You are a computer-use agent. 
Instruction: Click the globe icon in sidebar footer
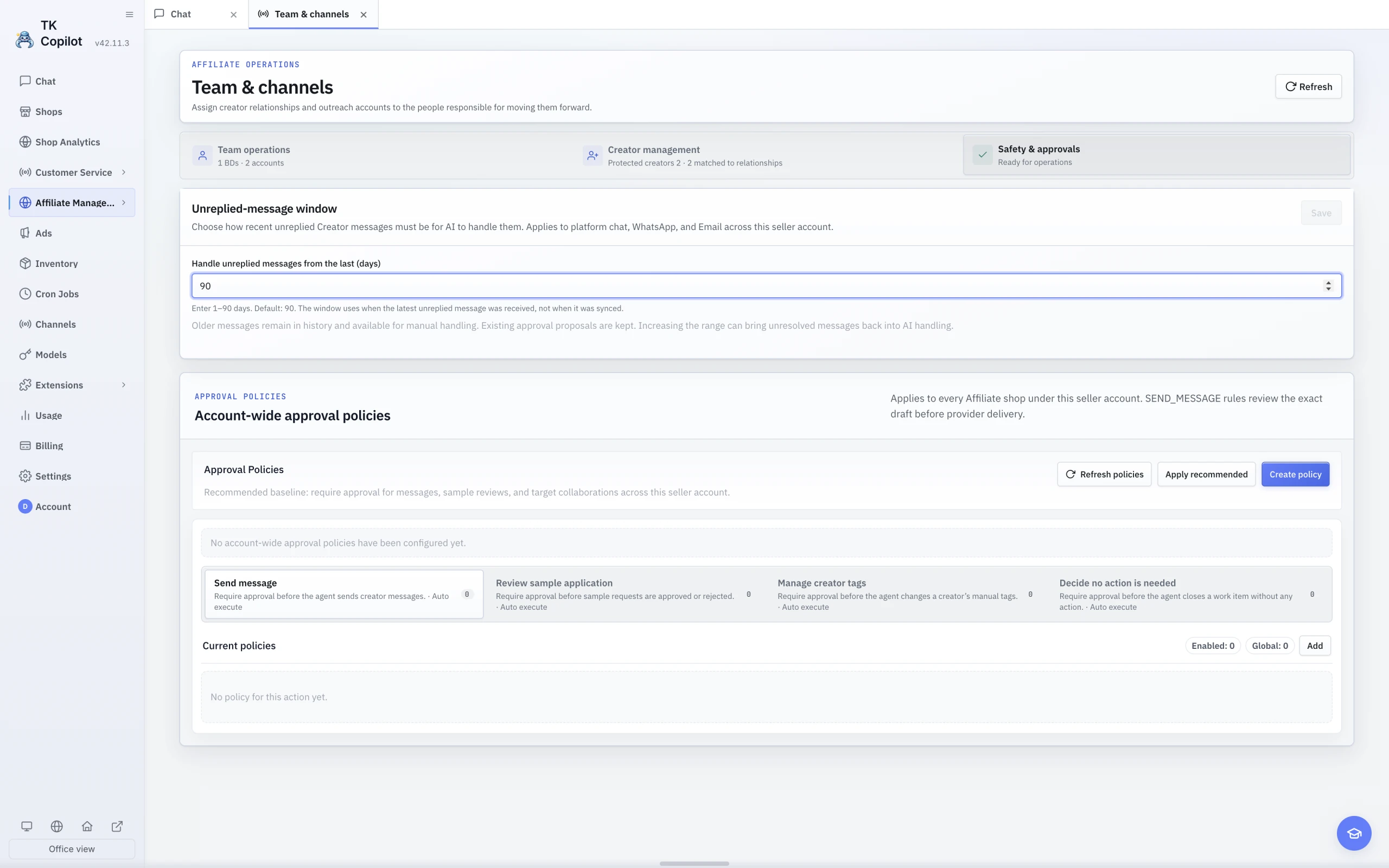point(57,826)
